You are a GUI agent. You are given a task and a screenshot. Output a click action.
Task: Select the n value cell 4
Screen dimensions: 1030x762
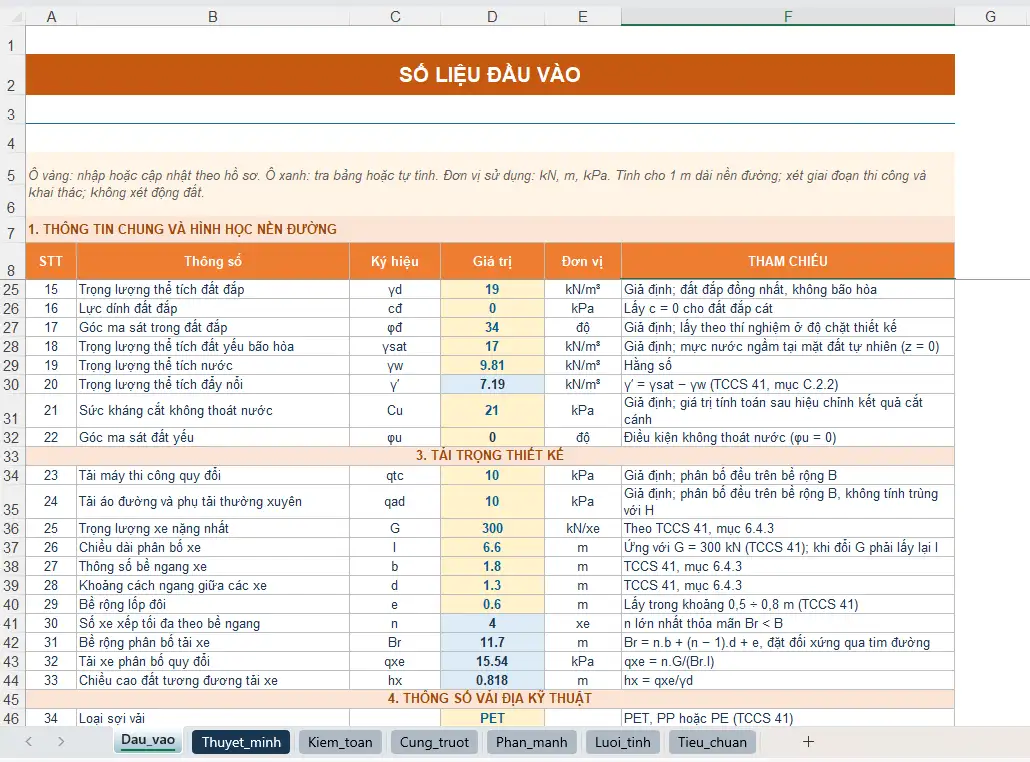pyautogui.click(x=492, y=624)
